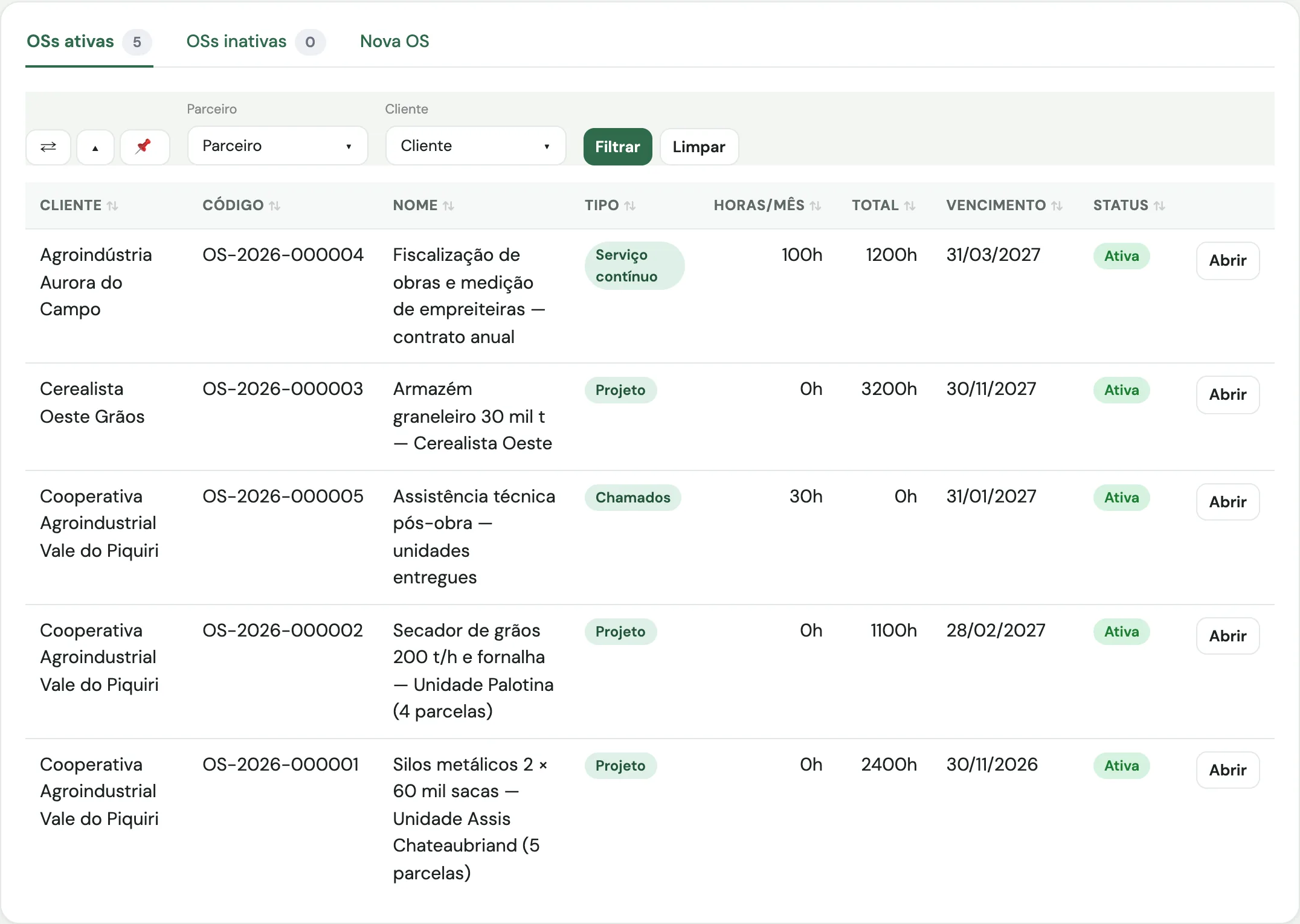Sort table by Total column
This screenshot has height=924, width=1300.
point(884,205)
